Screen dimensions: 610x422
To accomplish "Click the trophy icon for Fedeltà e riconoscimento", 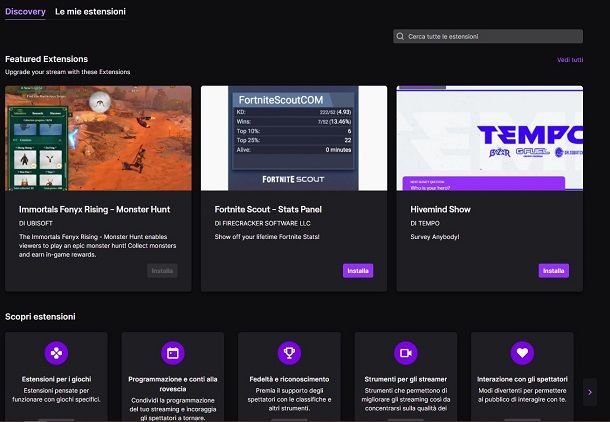I will coord(289,353).
